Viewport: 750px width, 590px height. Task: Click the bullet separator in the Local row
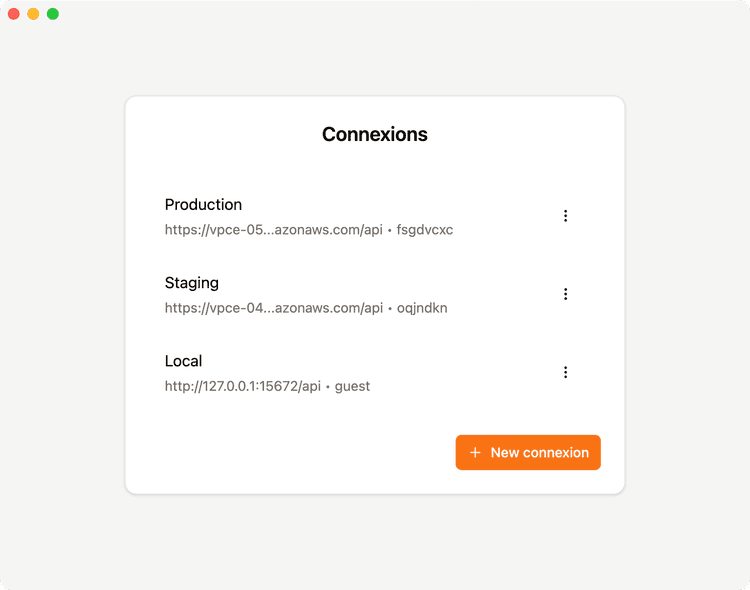(x=328, y=387)
